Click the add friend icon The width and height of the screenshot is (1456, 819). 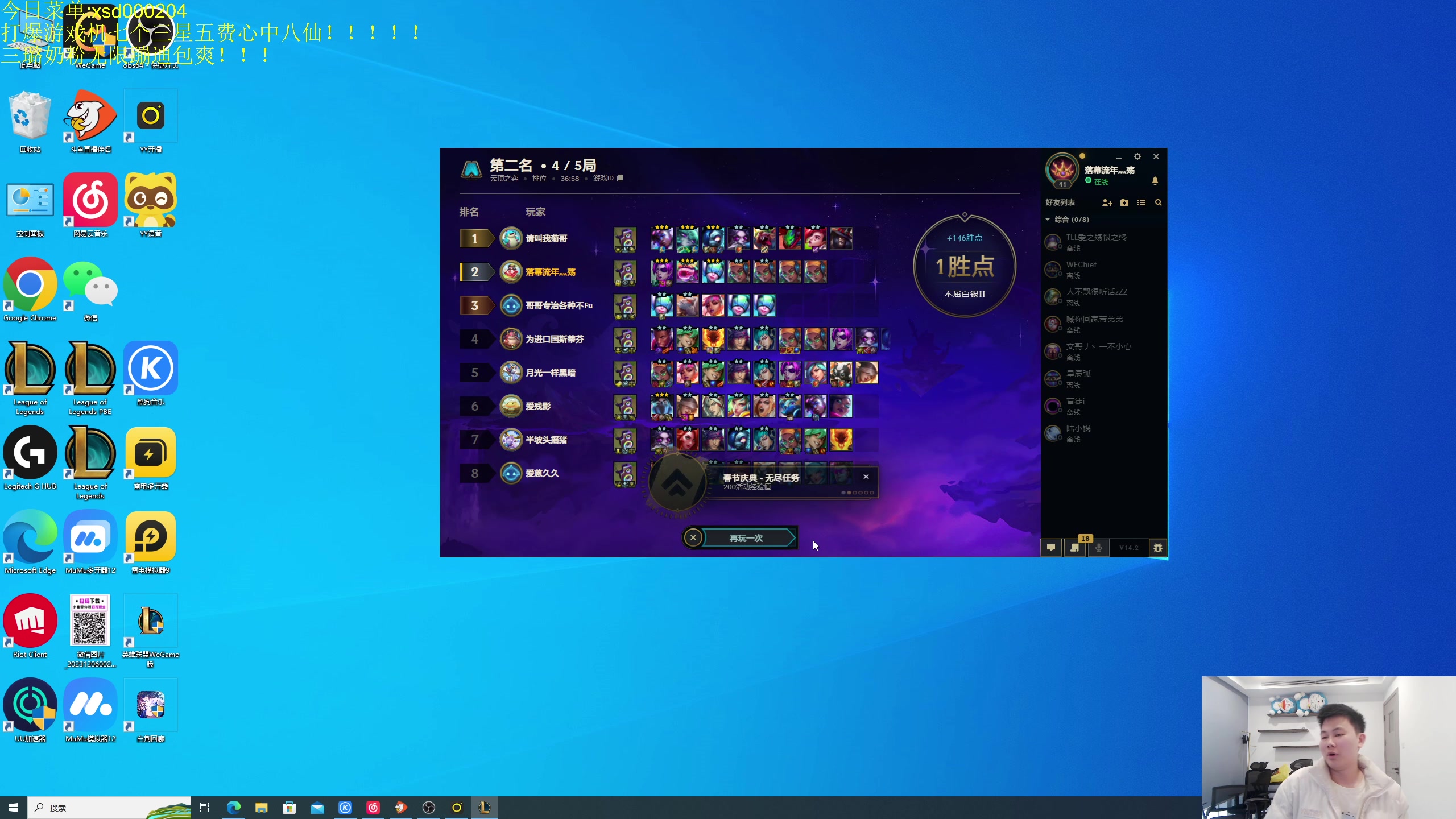pos(1107,202)
